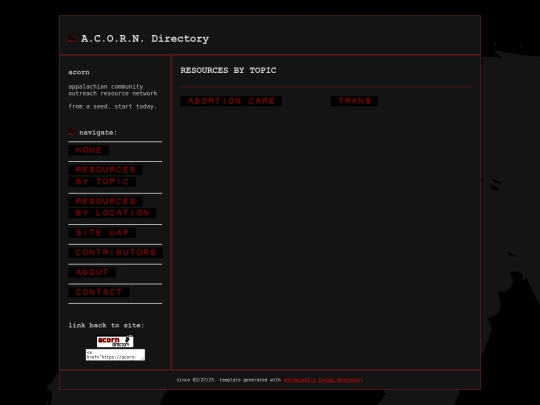Click the Resources by Topic page heading
This screenshot has width=540, height=405.
point(228,70)
